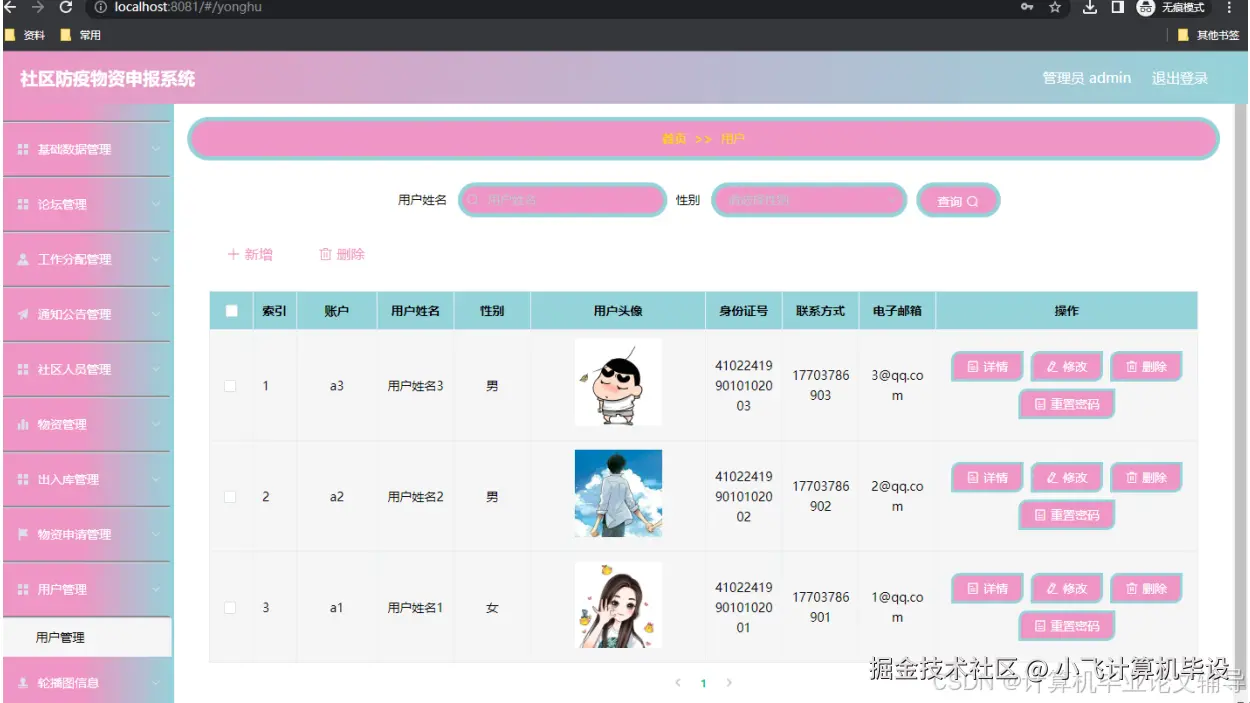The image size is (1250, 703).
Task: Click the 通知公告管理 paper-plane icon
Action: pos(23,314)
